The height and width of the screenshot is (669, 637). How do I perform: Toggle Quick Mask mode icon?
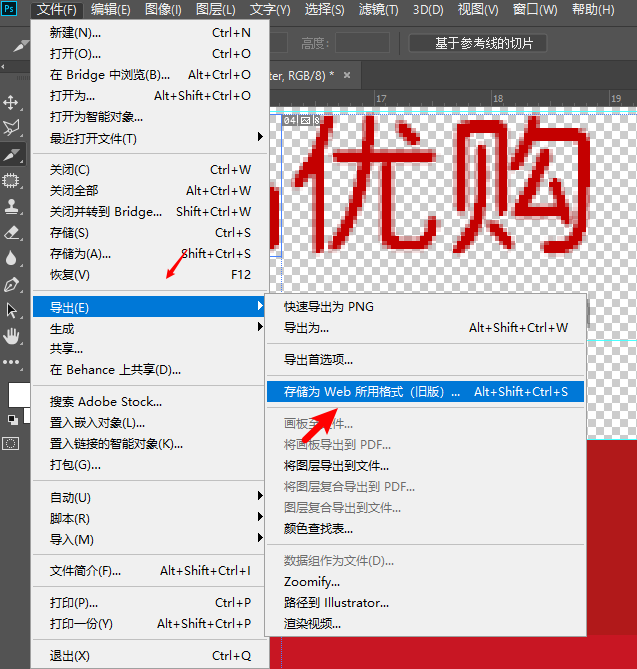coord(11,444)
